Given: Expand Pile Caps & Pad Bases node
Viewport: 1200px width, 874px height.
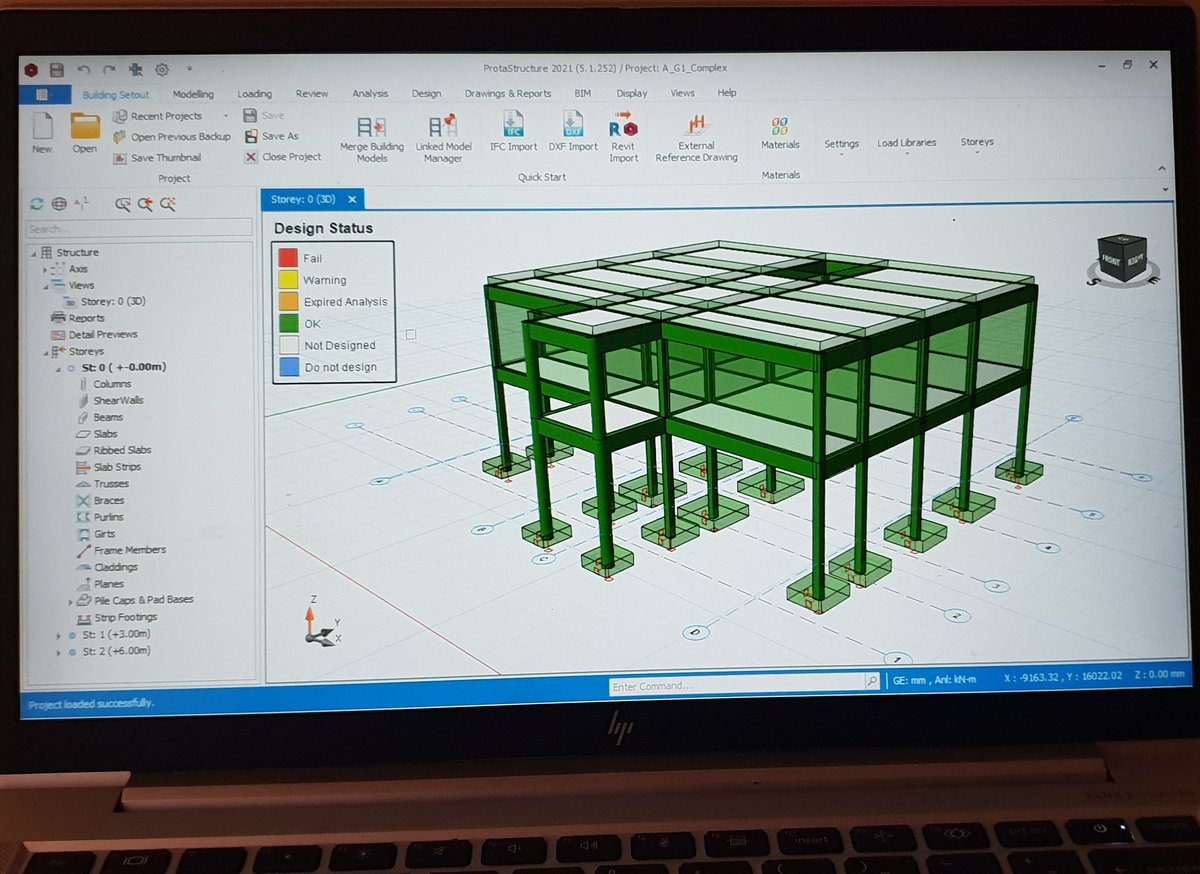Looking at the screenshot, I should tap(70, 601).
